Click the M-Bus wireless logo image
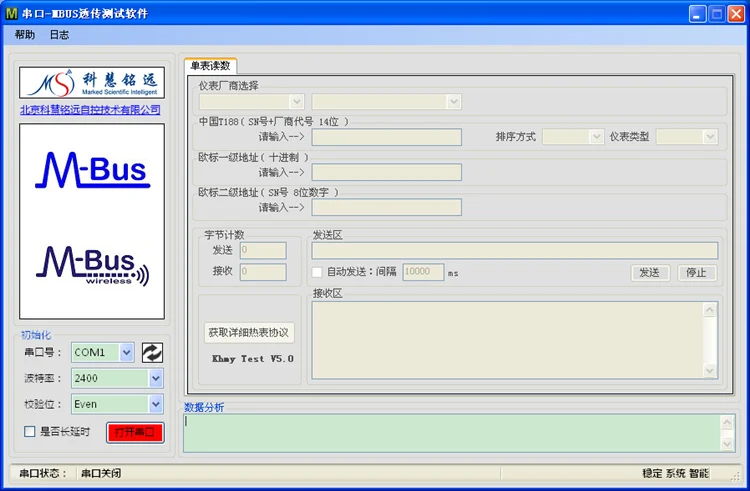Screen dimensions: 750x491 click(x=92, y=266)
